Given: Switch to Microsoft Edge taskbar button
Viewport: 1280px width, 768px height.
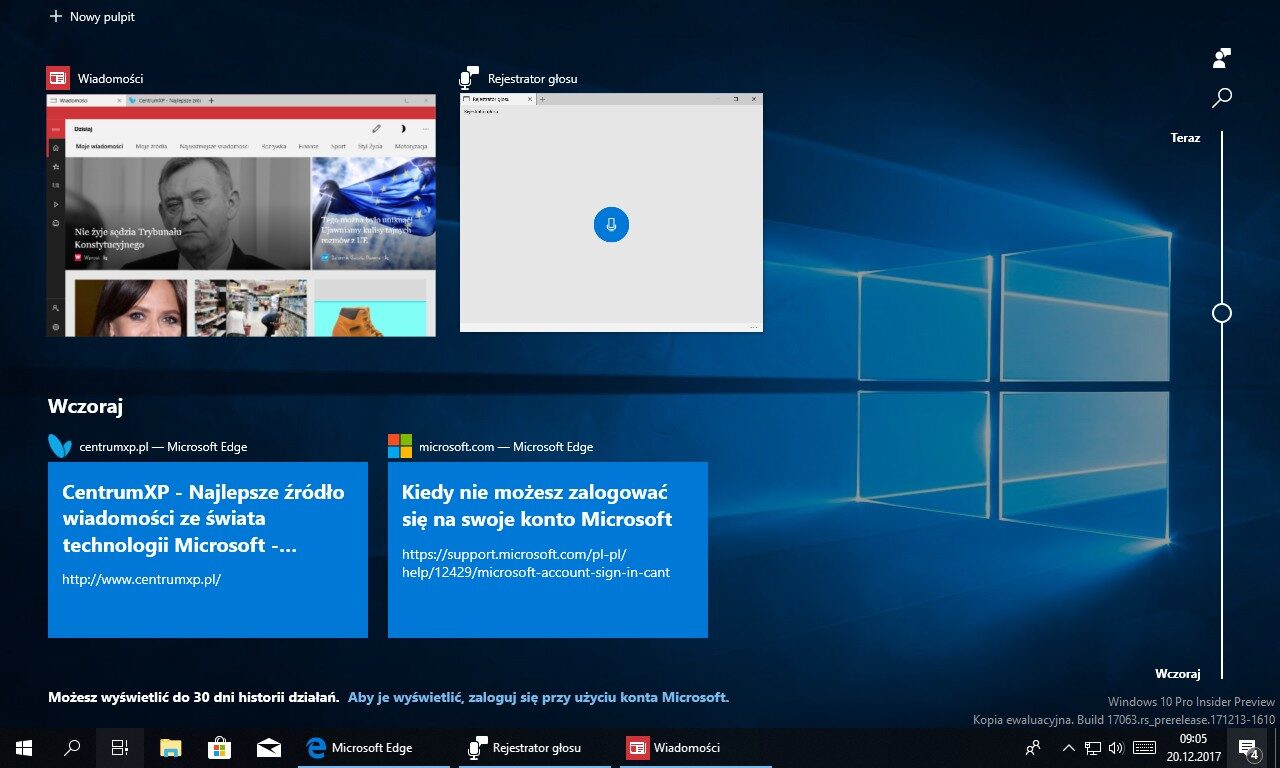Looking at the screenshot, I should (x=374, y=748).
